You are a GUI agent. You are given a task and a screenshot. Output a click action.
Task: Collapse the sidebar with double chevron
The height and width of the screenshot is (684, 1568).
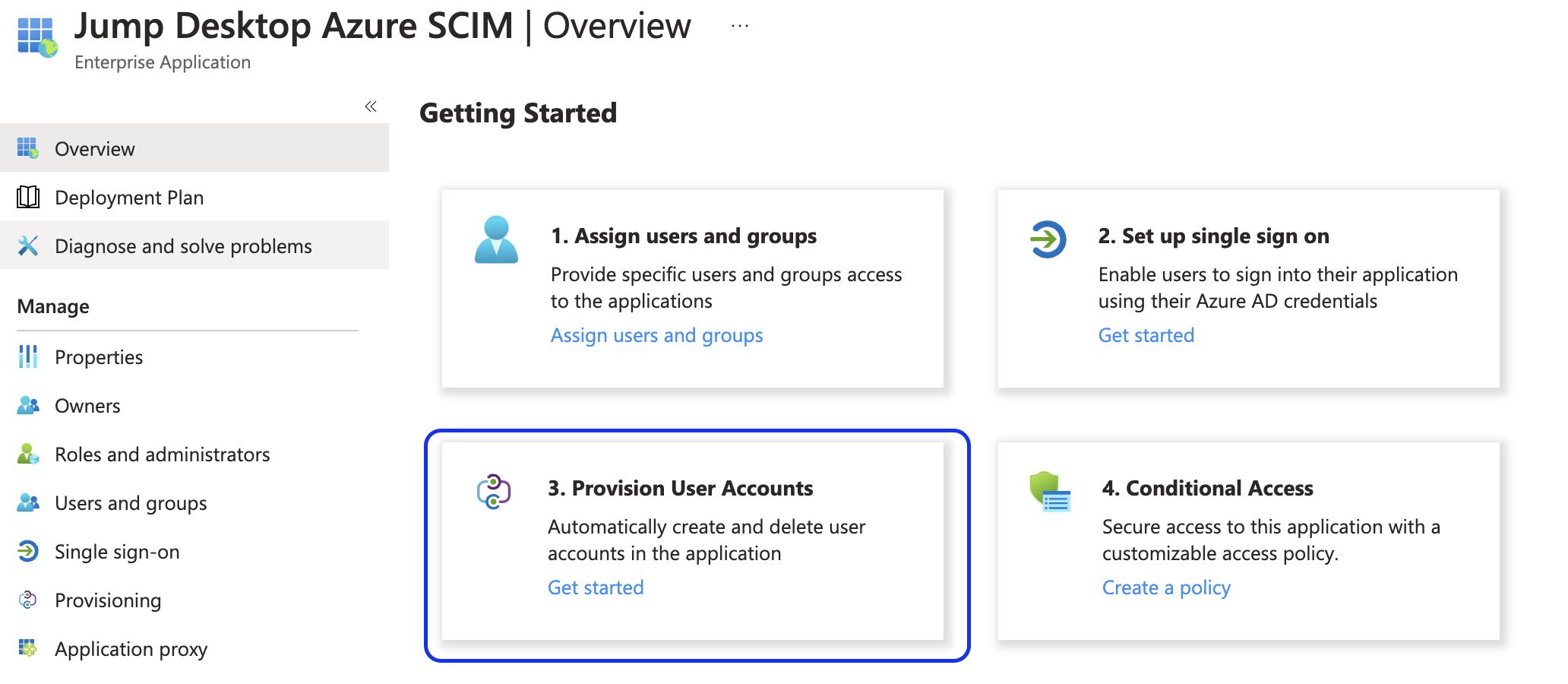pos(371,106)
